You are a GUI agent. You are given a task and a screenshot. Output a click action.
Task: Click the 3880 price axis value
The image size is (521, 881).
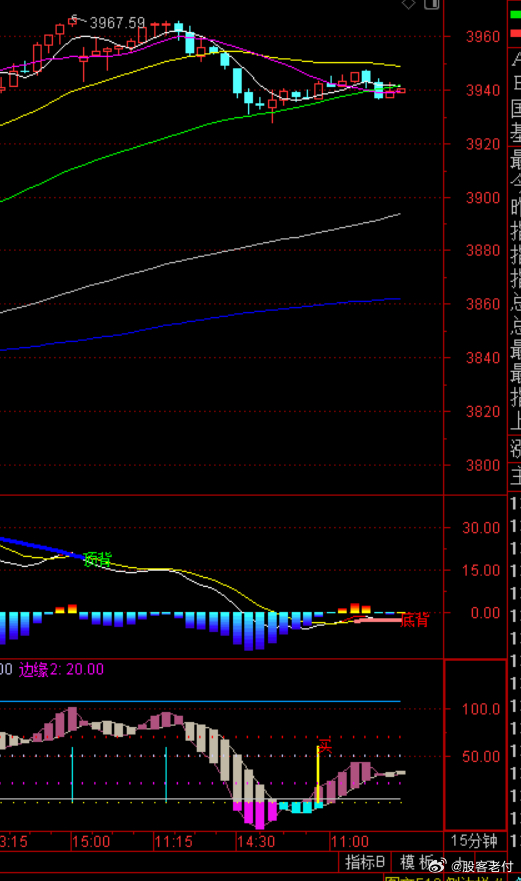tap(483, 250)
